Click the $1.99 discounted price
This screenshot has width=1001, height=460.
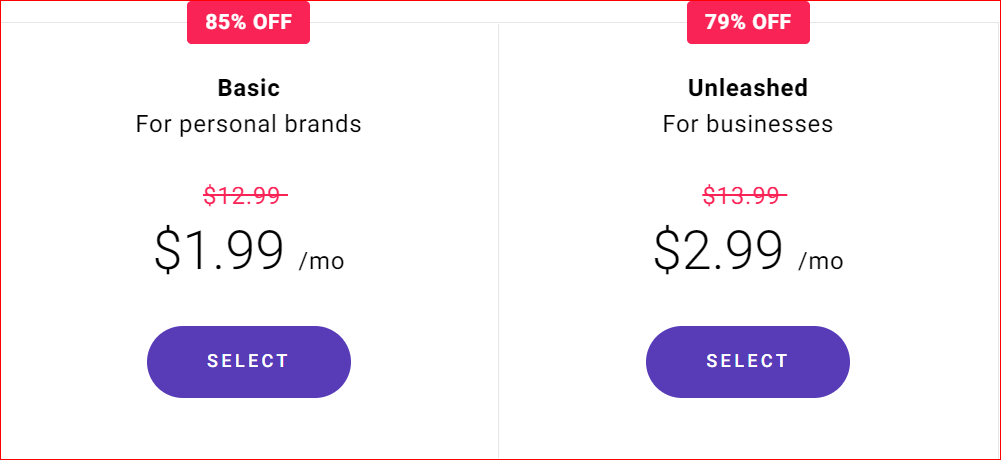pos(220,251)
